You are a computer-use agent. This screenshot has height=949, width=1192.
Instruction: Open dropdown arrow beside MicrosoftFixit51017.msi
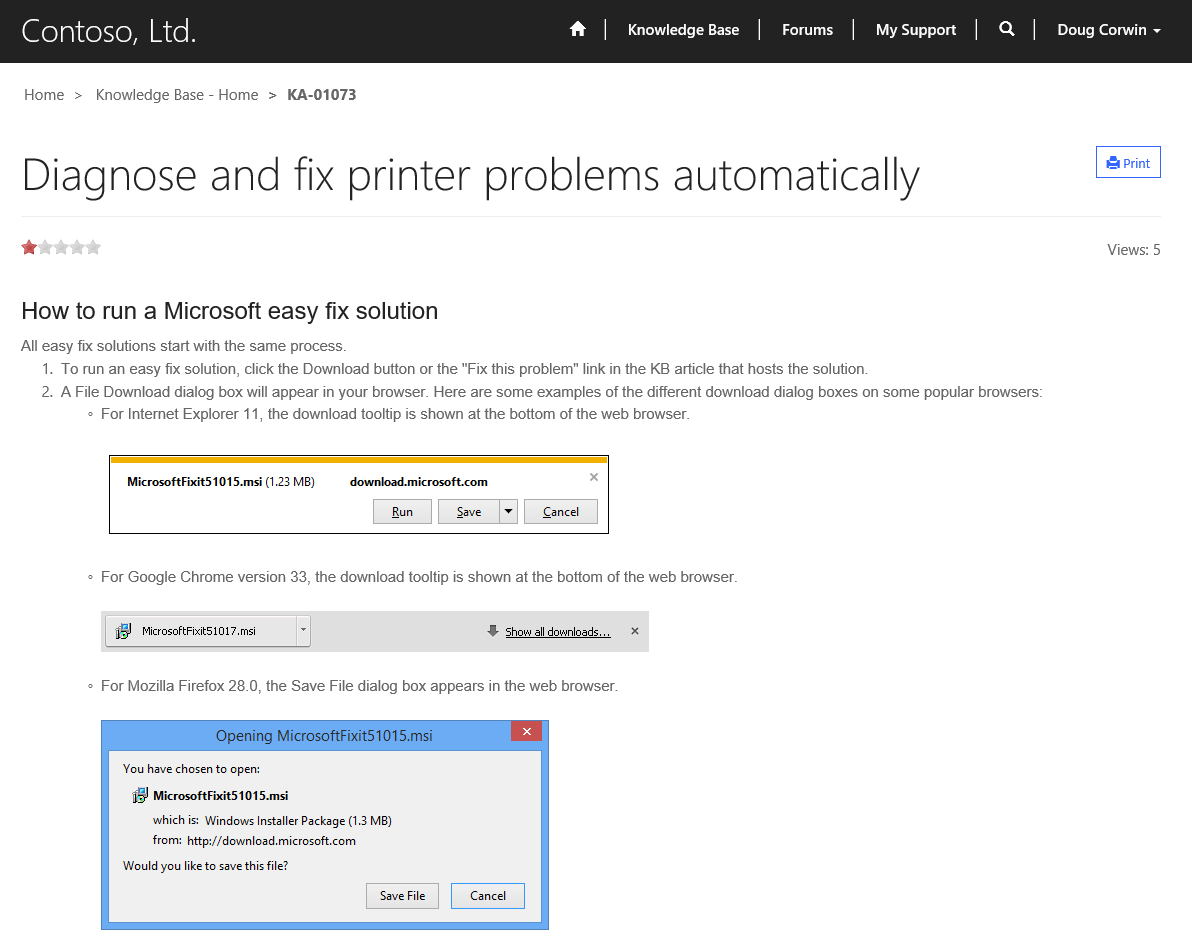[303, 631]
